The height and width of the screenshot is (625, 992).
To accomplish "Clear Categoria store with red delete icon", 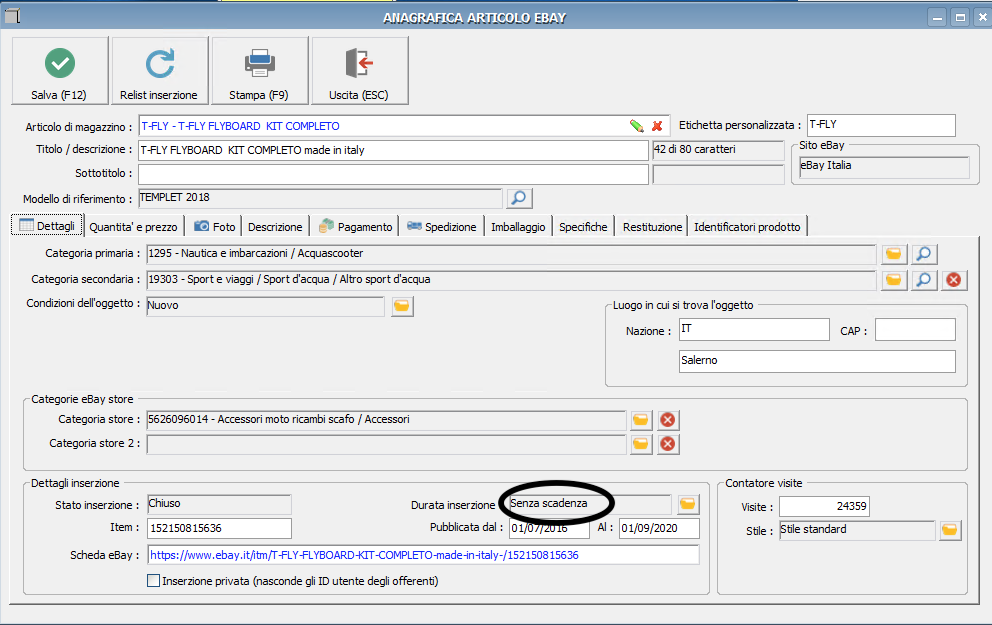I will 667,420.
